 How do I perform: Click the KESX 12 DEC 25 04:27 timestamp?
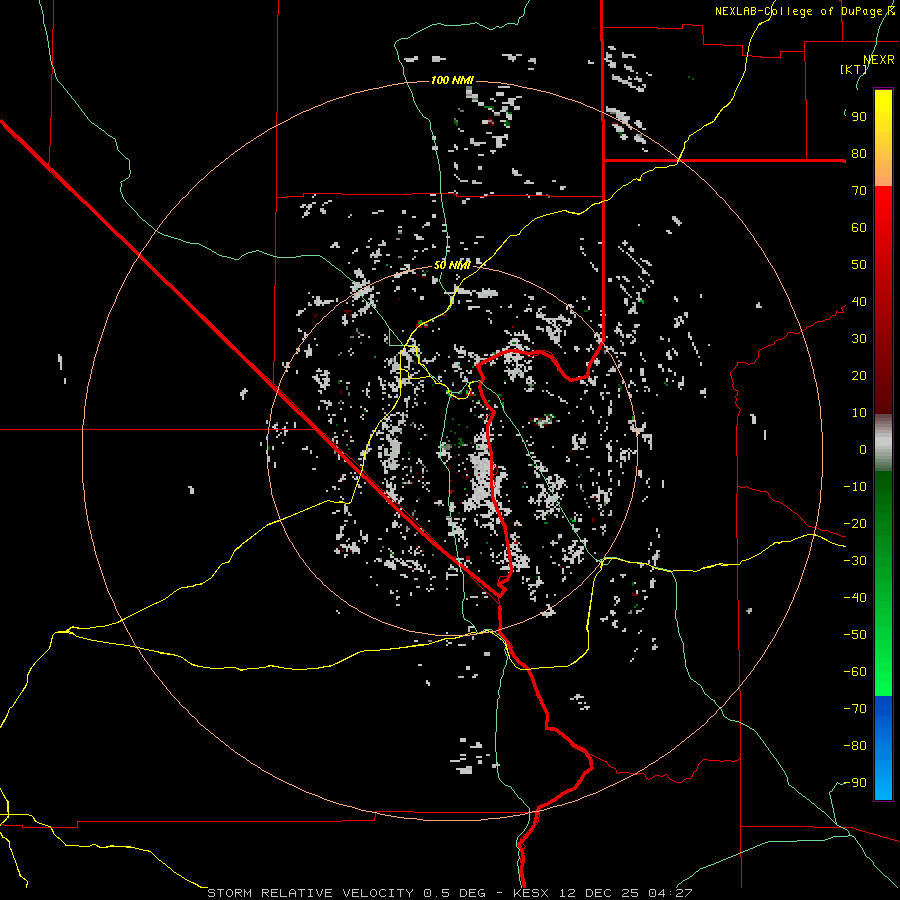point(603,893)
